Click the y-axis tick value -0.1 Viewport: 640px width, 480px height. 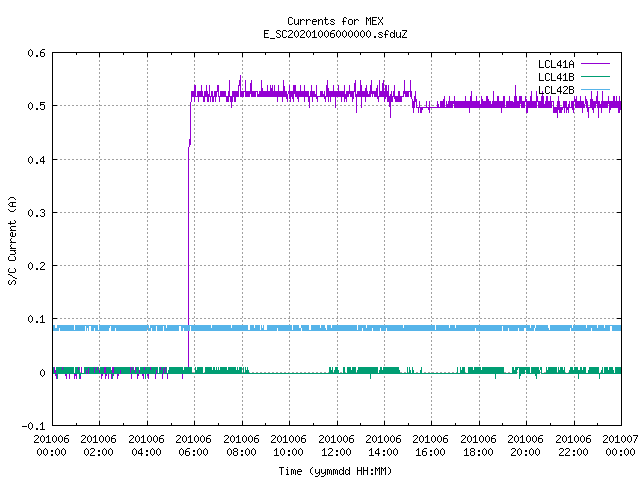click(x=33, y=426)
